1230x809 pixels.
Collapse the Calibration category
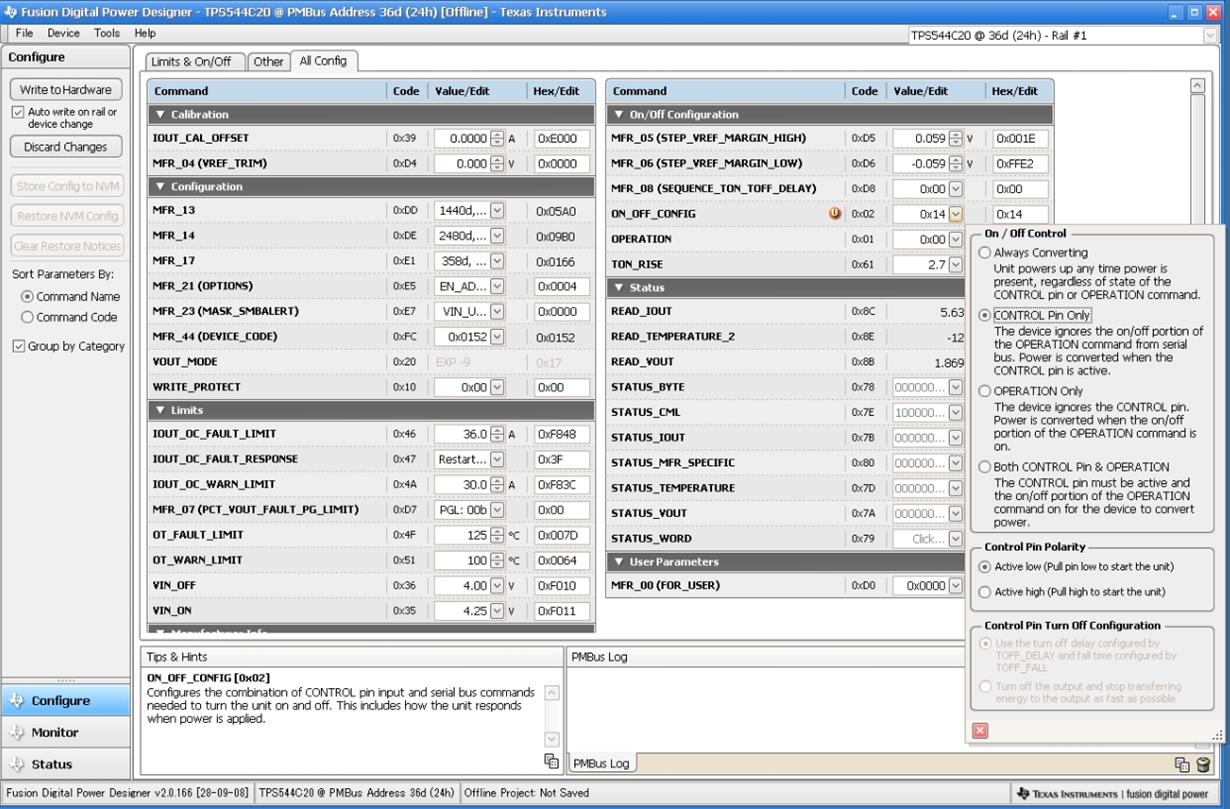click(160, 115)
